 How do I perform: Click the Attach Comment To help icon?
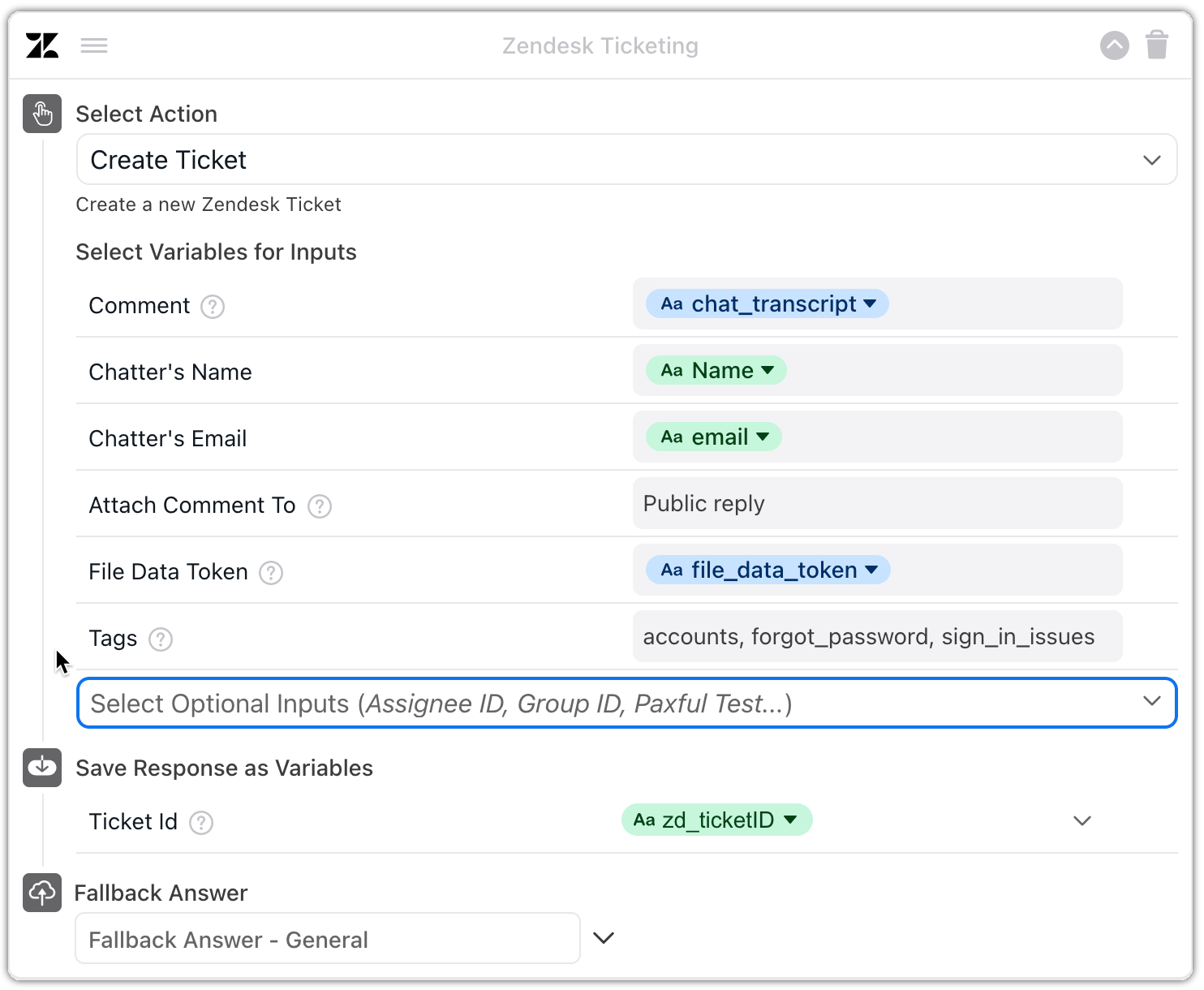[320, 506]
